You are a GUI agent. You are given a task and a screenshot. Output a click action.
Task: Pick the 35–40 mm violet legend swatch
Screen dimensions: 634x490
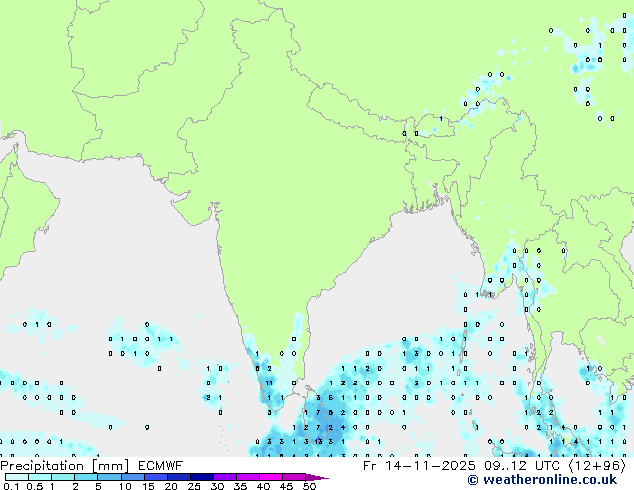248,477
